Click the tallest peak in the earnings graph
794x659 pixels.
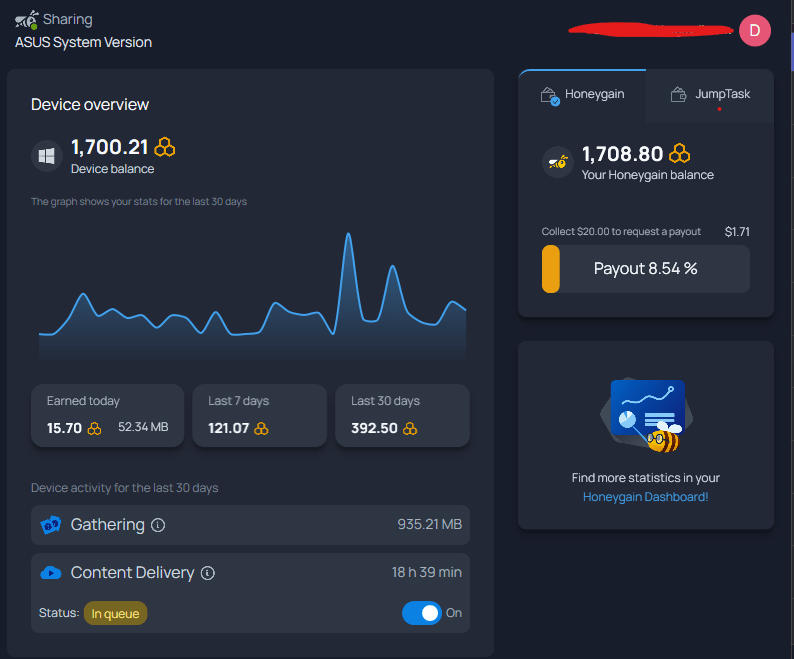click(x=348, y=235)
